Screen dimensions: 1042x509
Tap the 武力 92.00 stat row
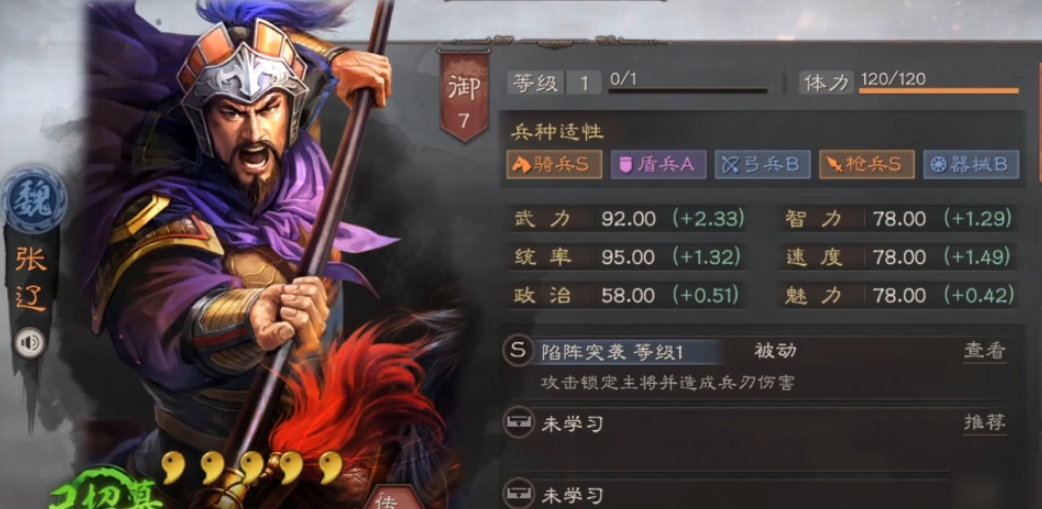[629, 219]
